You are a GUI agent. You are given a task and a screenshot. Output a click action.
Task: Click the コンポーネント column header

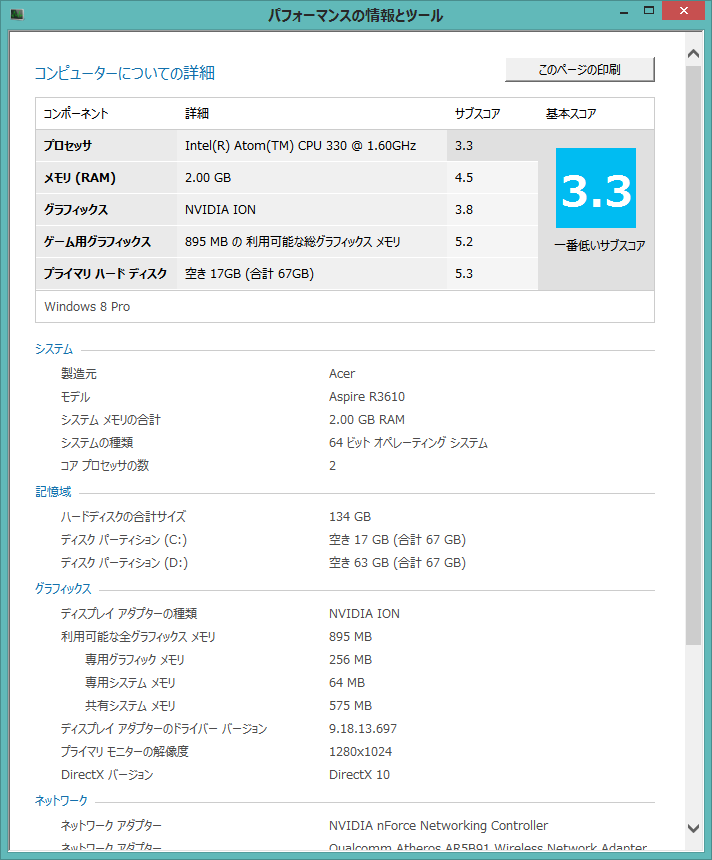pyautogui.click(x=76, y=114)
